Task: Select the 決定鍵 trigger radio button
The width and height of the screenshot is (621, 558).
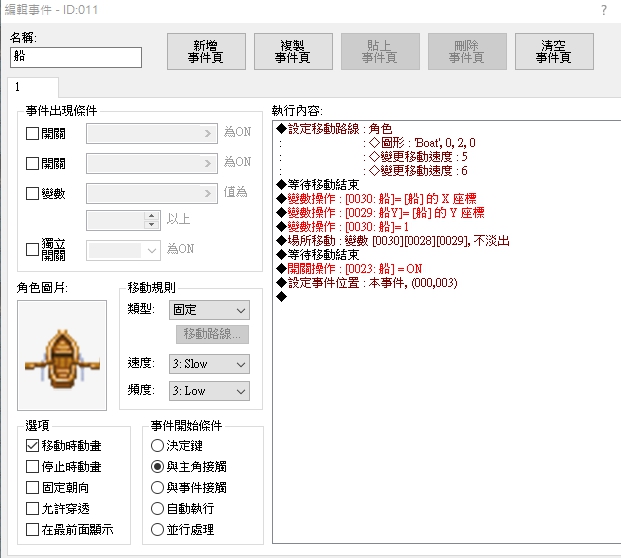Action: (157, 446)
